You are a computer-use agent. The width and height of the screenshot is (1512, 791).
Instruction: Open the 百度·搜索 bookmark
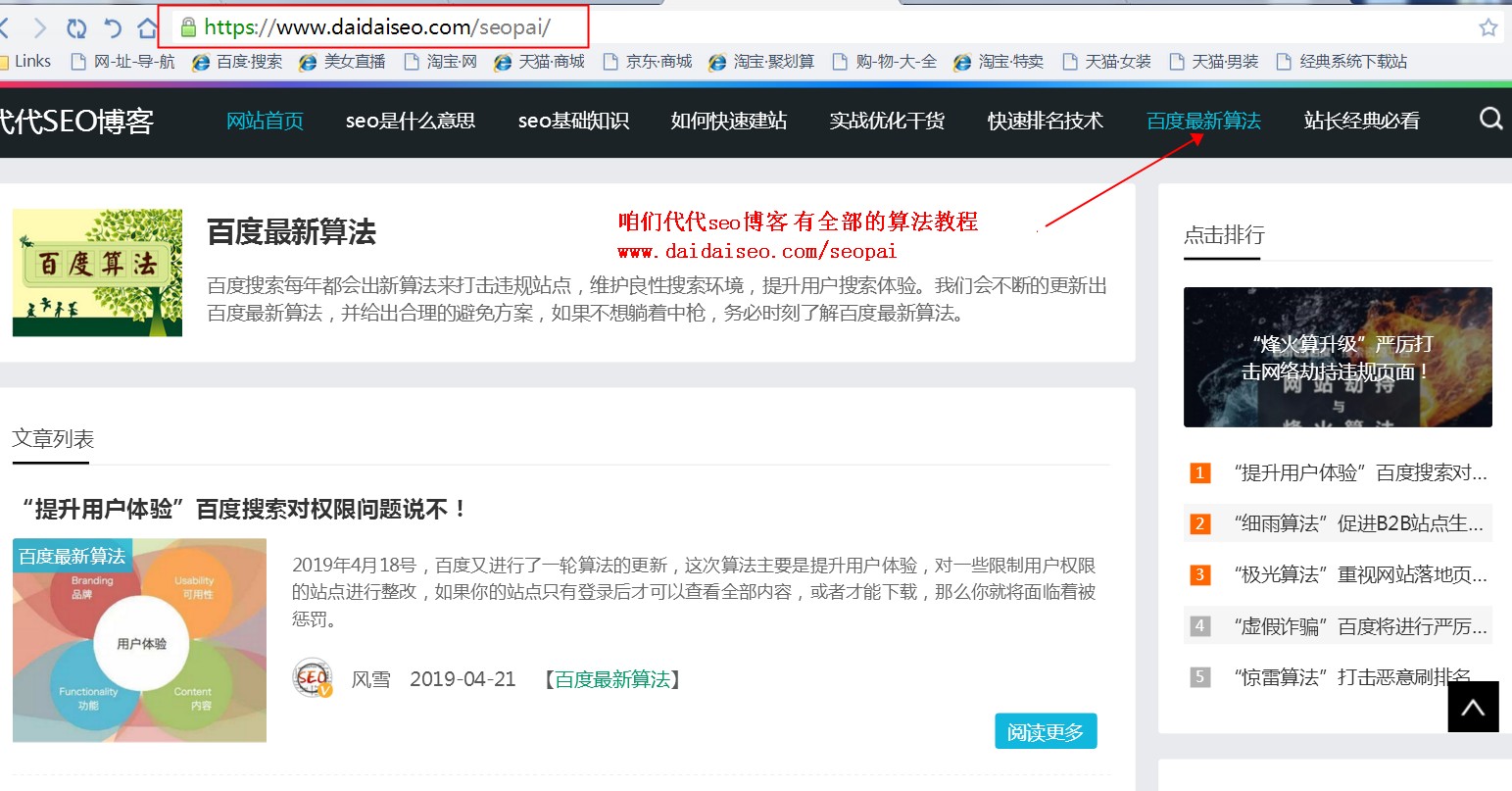pos(238,61)
